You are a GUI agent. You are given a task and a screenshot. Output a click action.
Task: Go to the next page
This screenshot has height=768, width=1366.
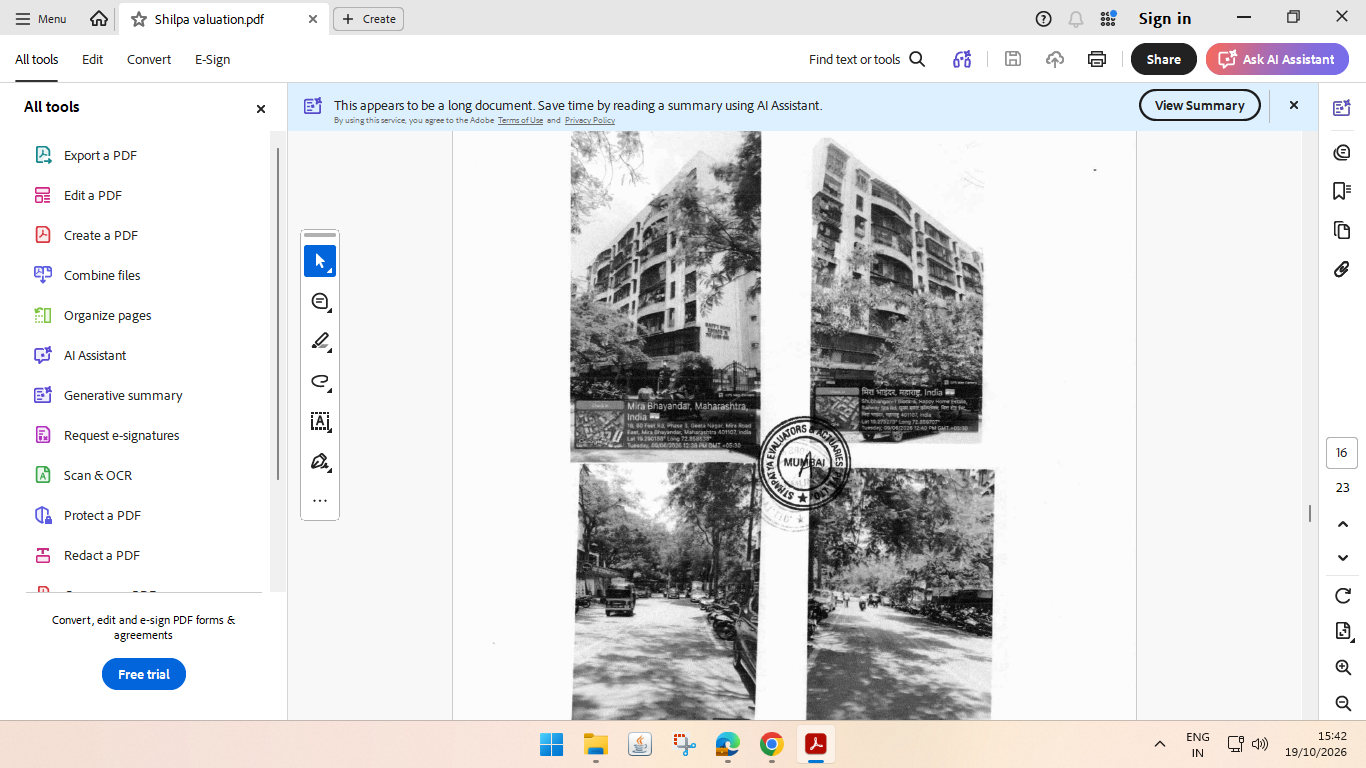pyautogui.click(x=1343, y=557)
